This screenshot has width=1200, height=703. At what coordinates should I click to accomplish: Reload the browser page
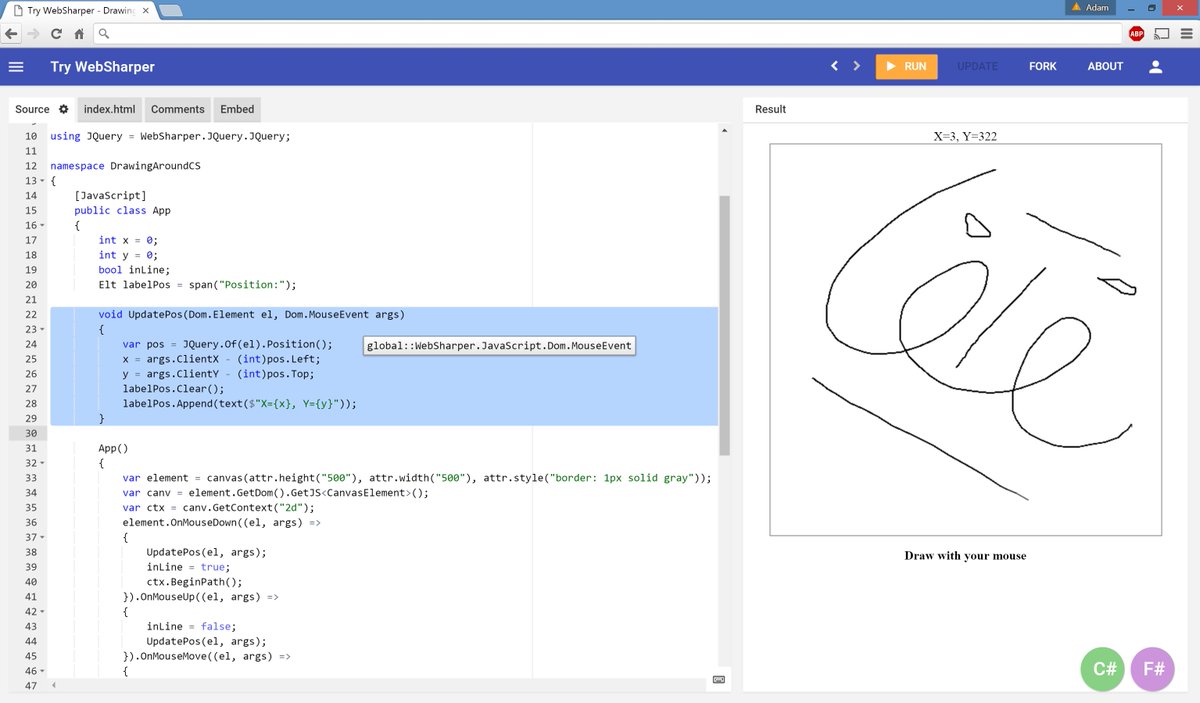(x=56, y=34)
